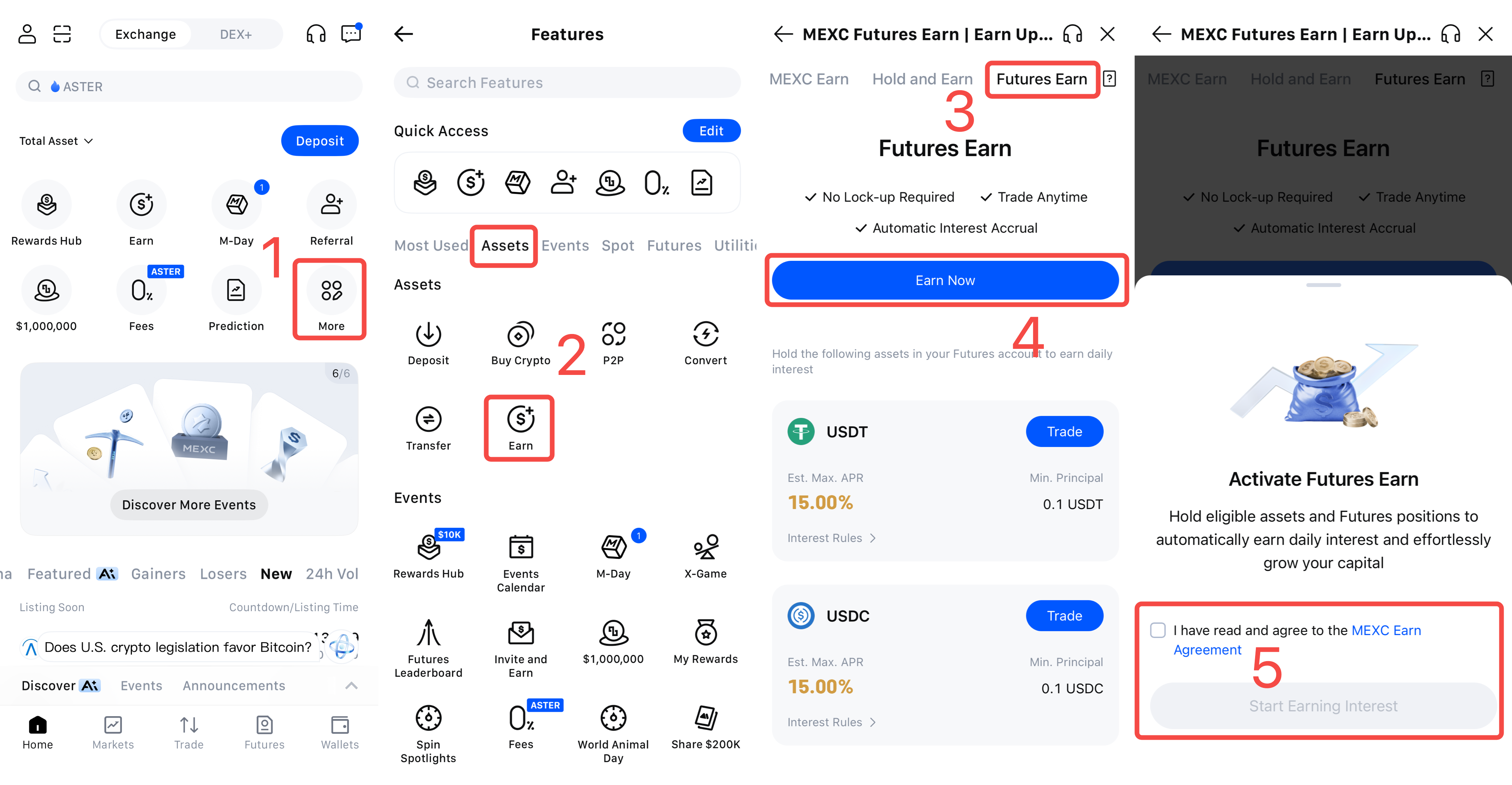The image size is (1512, 785).
Task: Open the Transfer icon in Assets
Action: pos(428,420)
